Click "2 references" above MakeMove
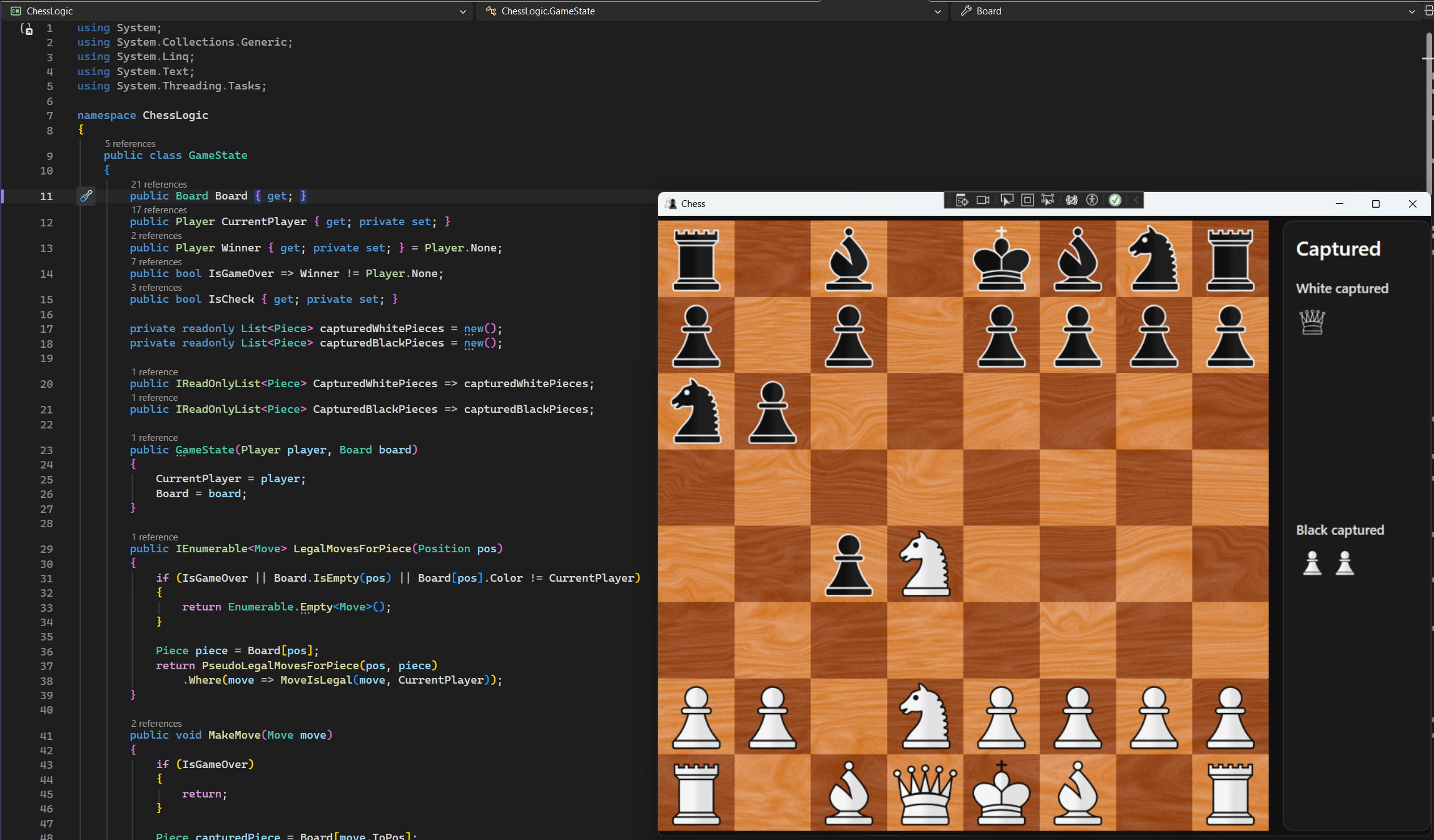This screenshot has width=1434, height=840. coord(156,724)
